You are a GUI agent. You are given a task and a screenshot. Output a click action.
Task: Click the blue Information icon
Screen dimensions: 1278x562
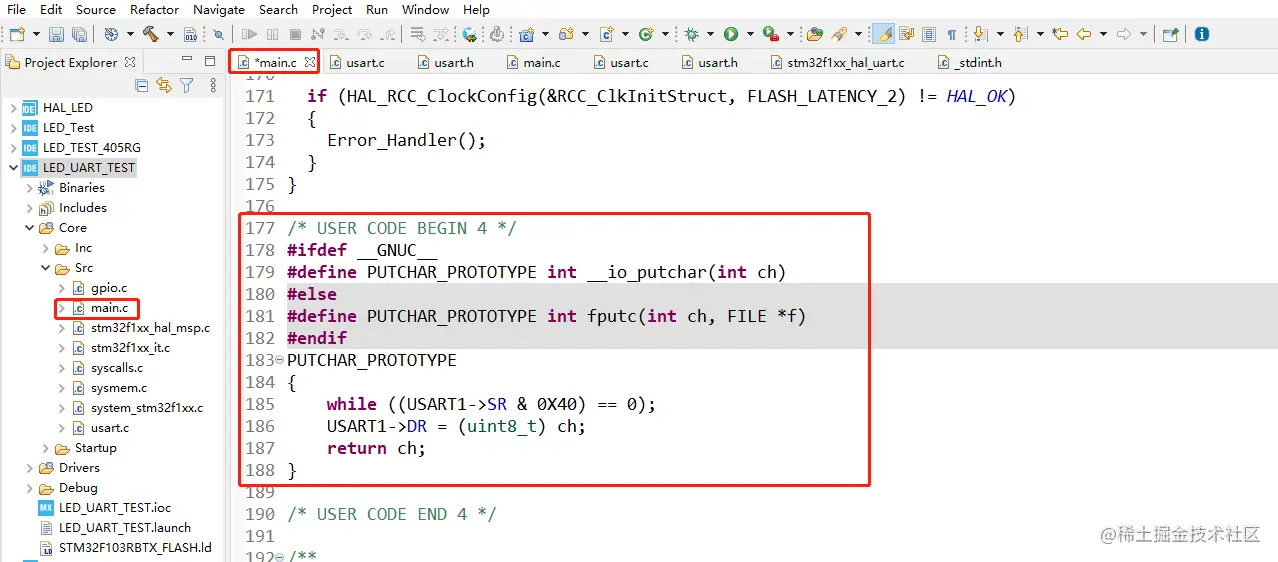1202,34
